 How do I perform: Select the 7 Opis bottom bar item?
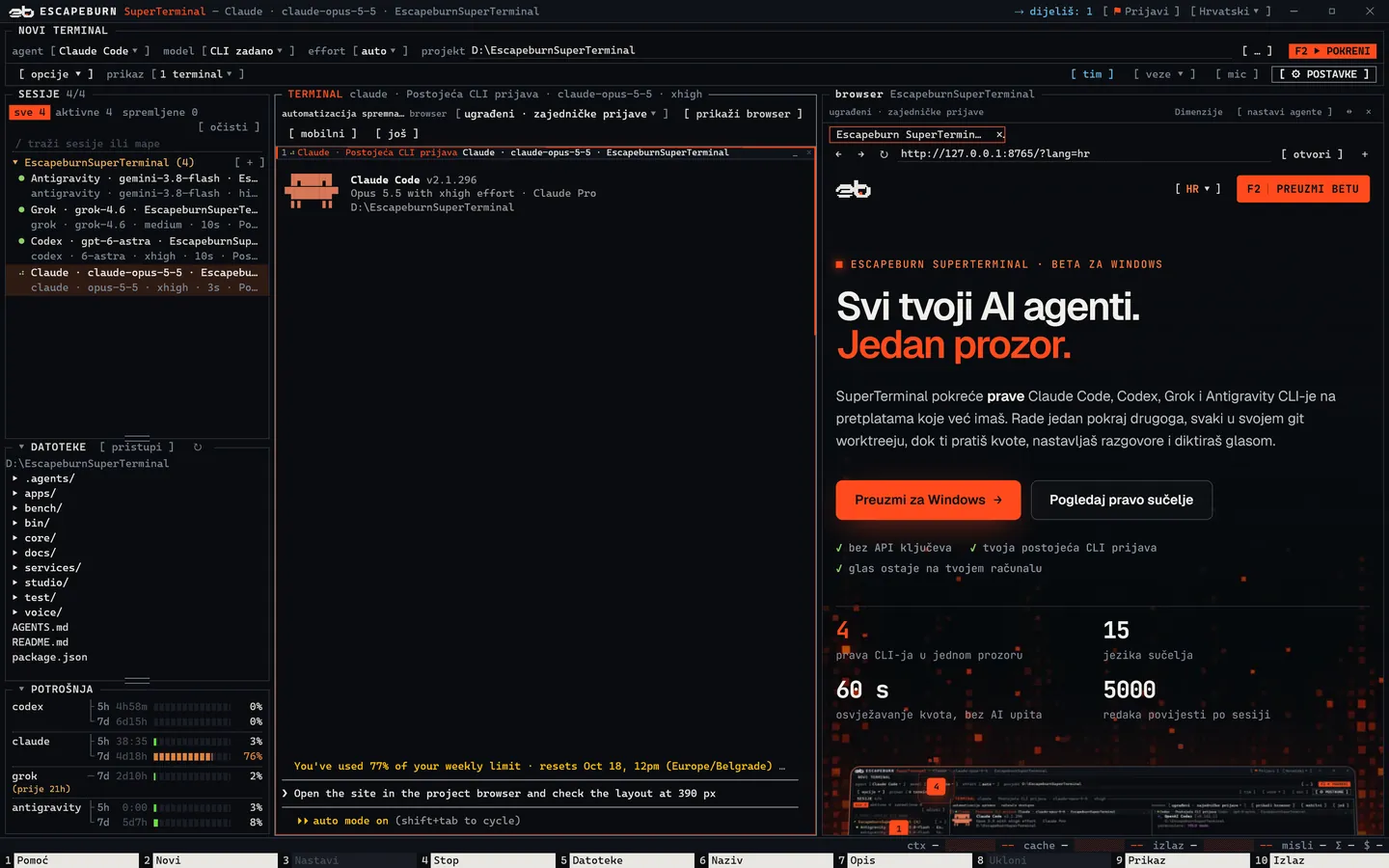(902, 860)
